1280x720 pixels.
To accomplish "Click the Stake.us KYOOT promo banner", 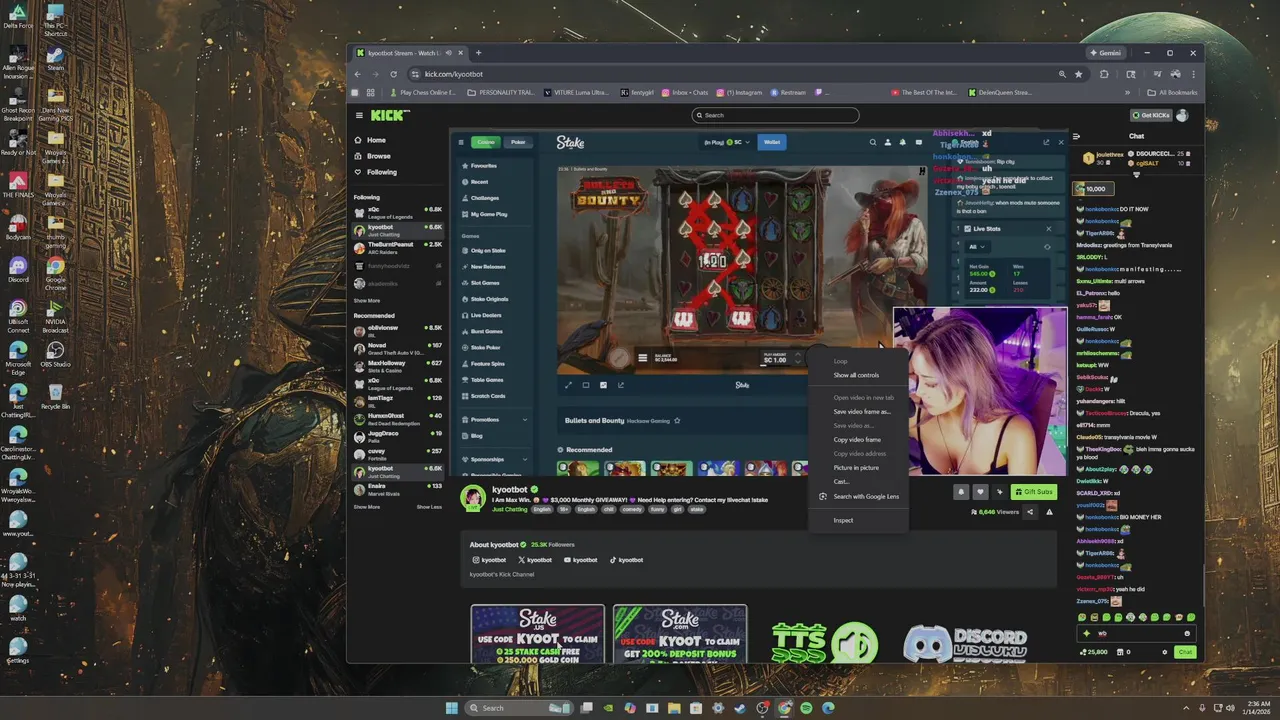I will (x=538, y=634).
